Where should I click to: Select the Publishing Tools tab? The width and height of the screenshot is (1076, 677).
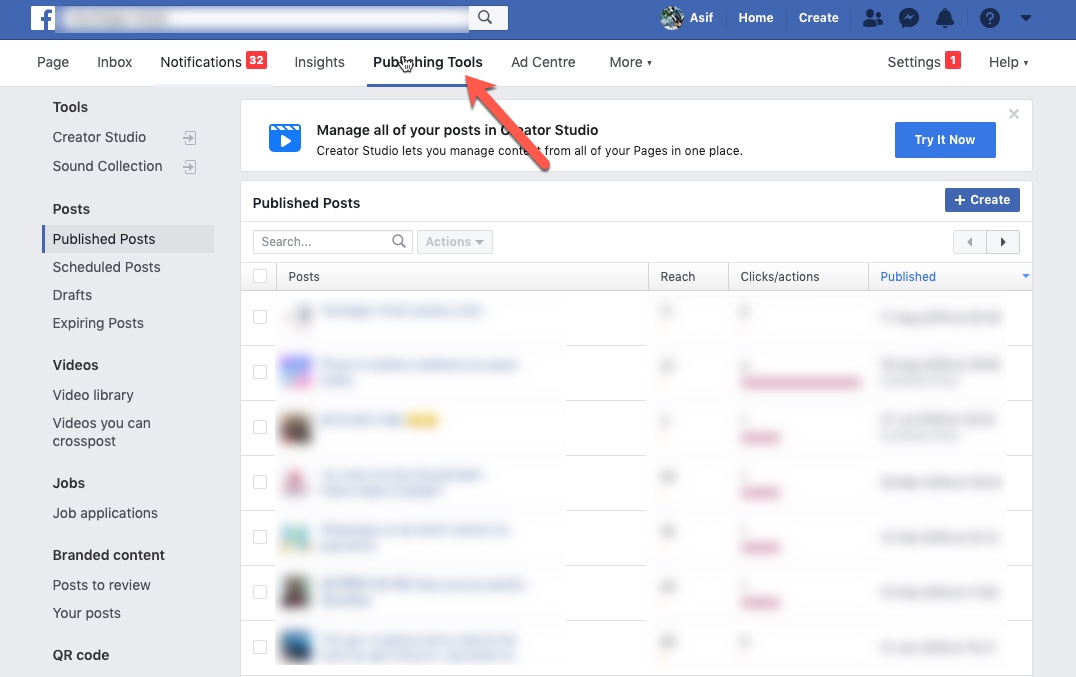[x=428, y=62]
